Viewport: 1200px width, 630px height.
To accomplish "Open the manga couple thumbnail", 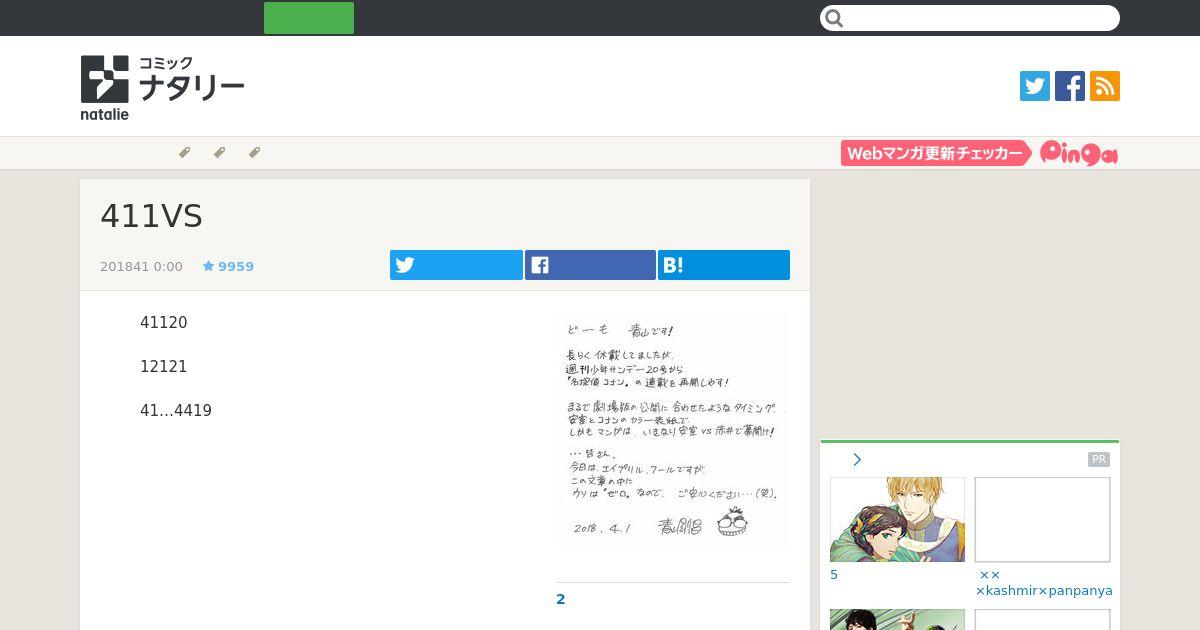I will pyautogui.click(x=897, y=519).
